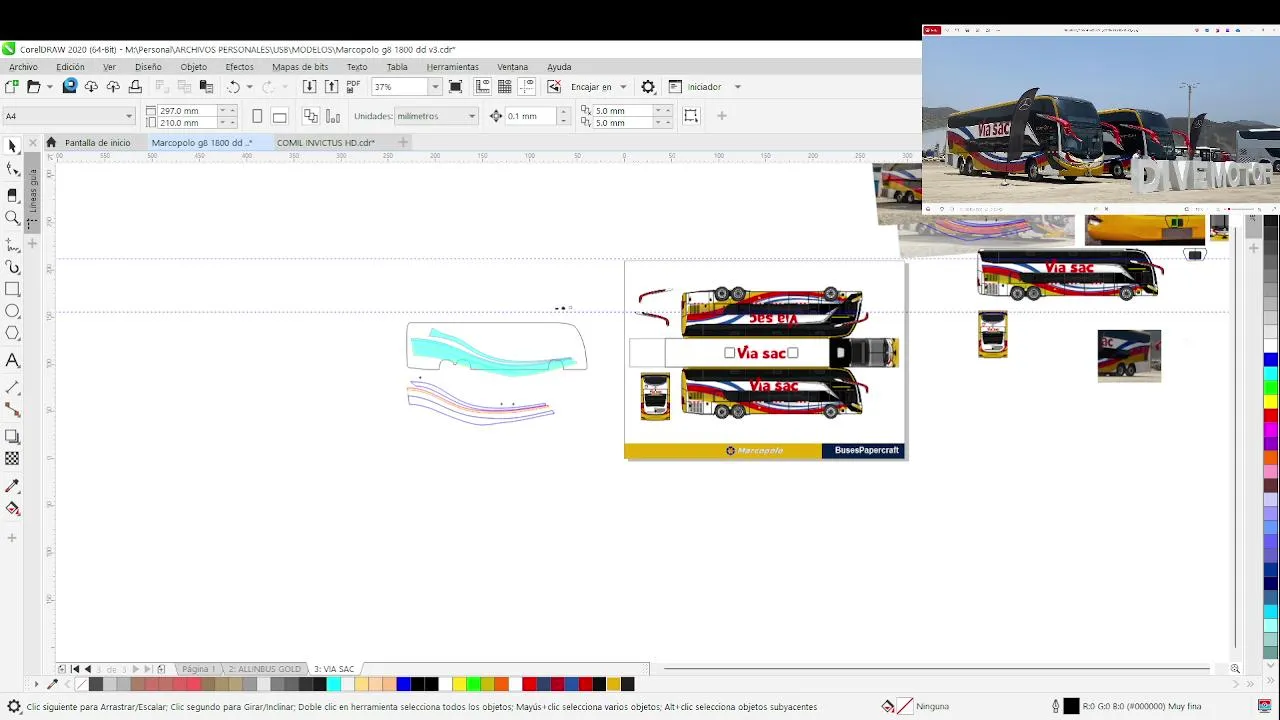Image resolution: width=1280 pixels, height=720 pixels.
Task: Select the 2: ALLINBUS GOLD page tab
Action: click(x=265, y=669)
